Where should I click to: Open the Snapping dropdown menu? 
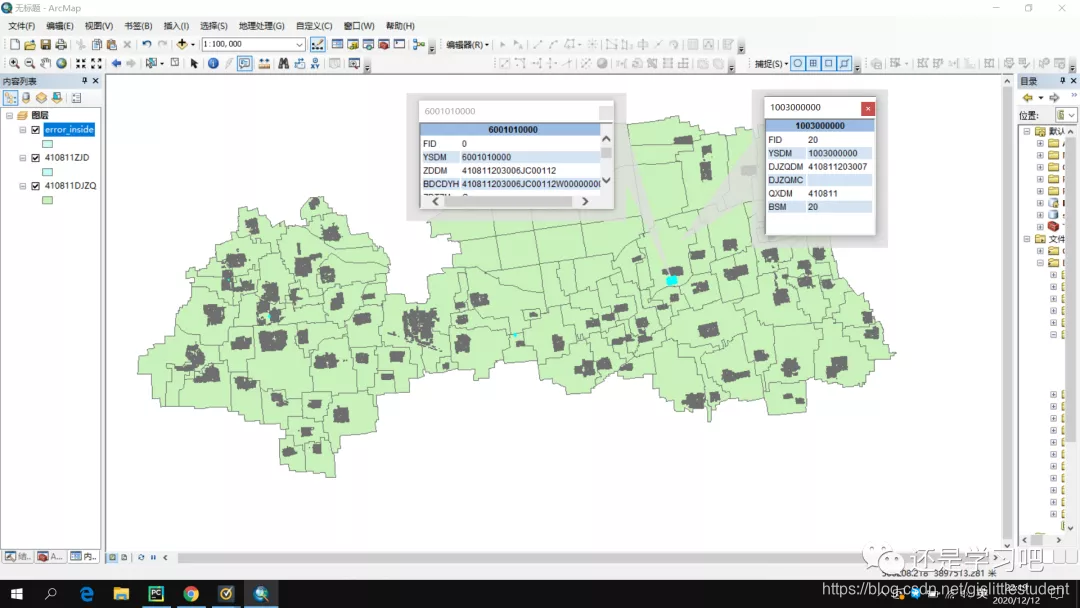771,63
